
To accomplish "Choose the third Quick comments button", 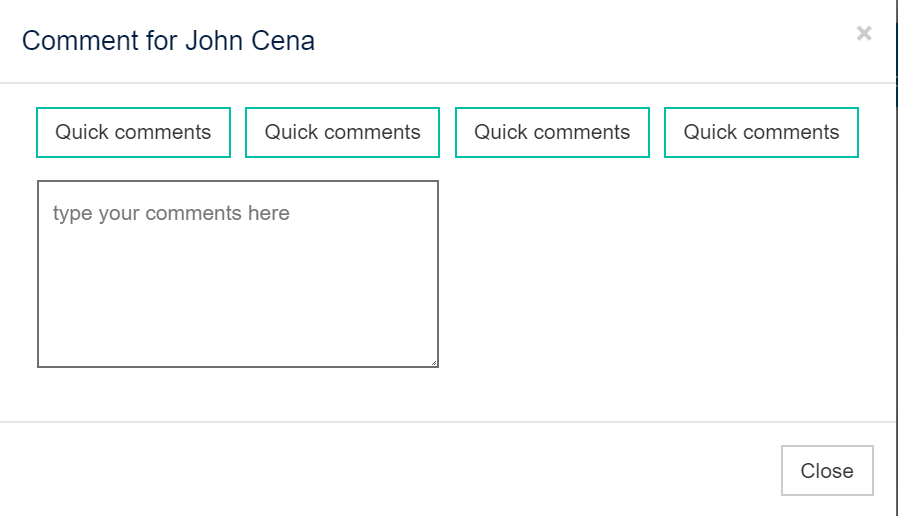I will (552, 133).
